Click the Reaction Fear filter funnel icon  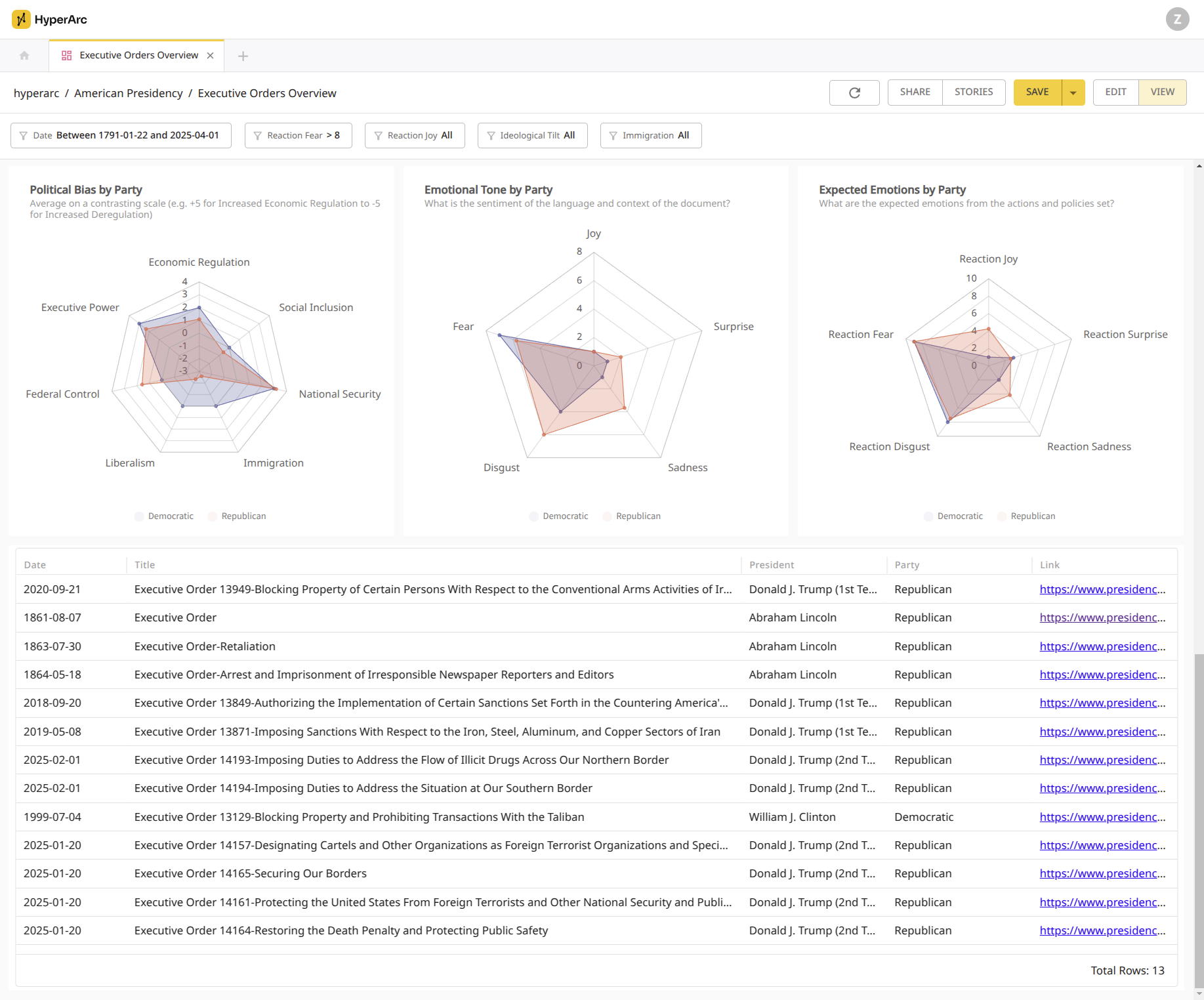coord(258,136)
